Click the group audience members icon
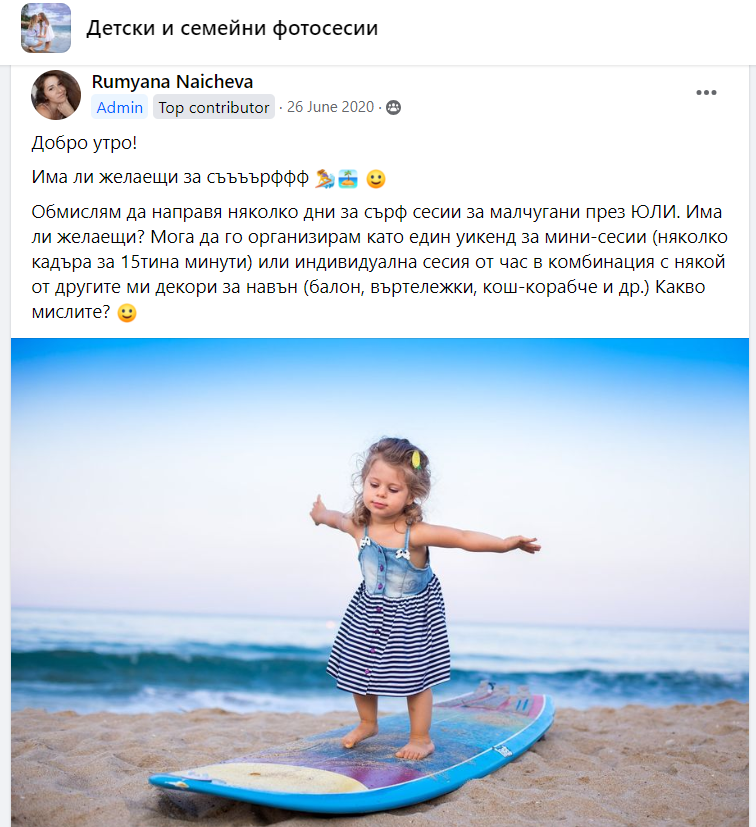The width and height of the screenshot is (756, 827). [x=394, y=108]
